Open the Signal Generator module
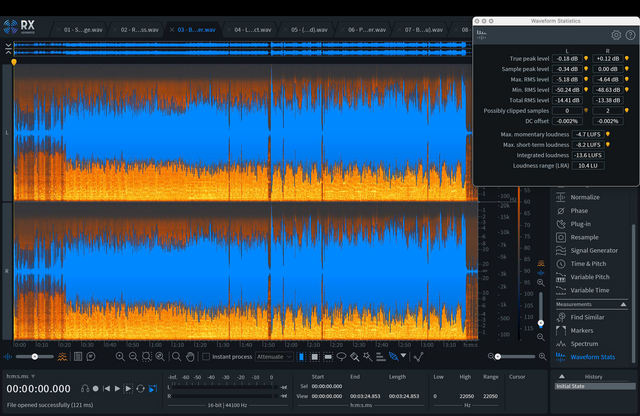The height and width of the screenshot is (416, 640). click(596, 250)
